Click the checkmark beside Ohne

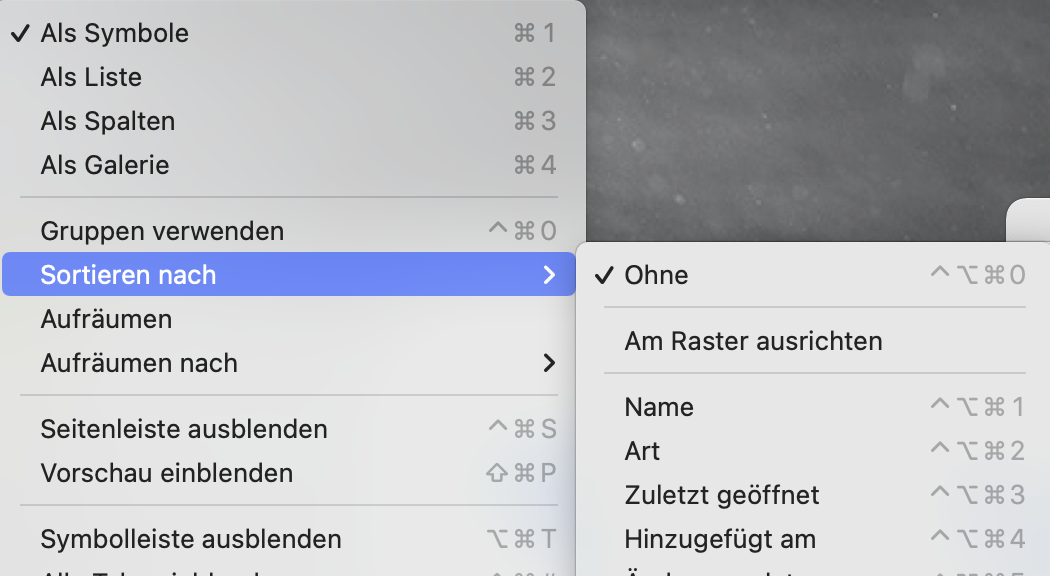tap(603, 275)
